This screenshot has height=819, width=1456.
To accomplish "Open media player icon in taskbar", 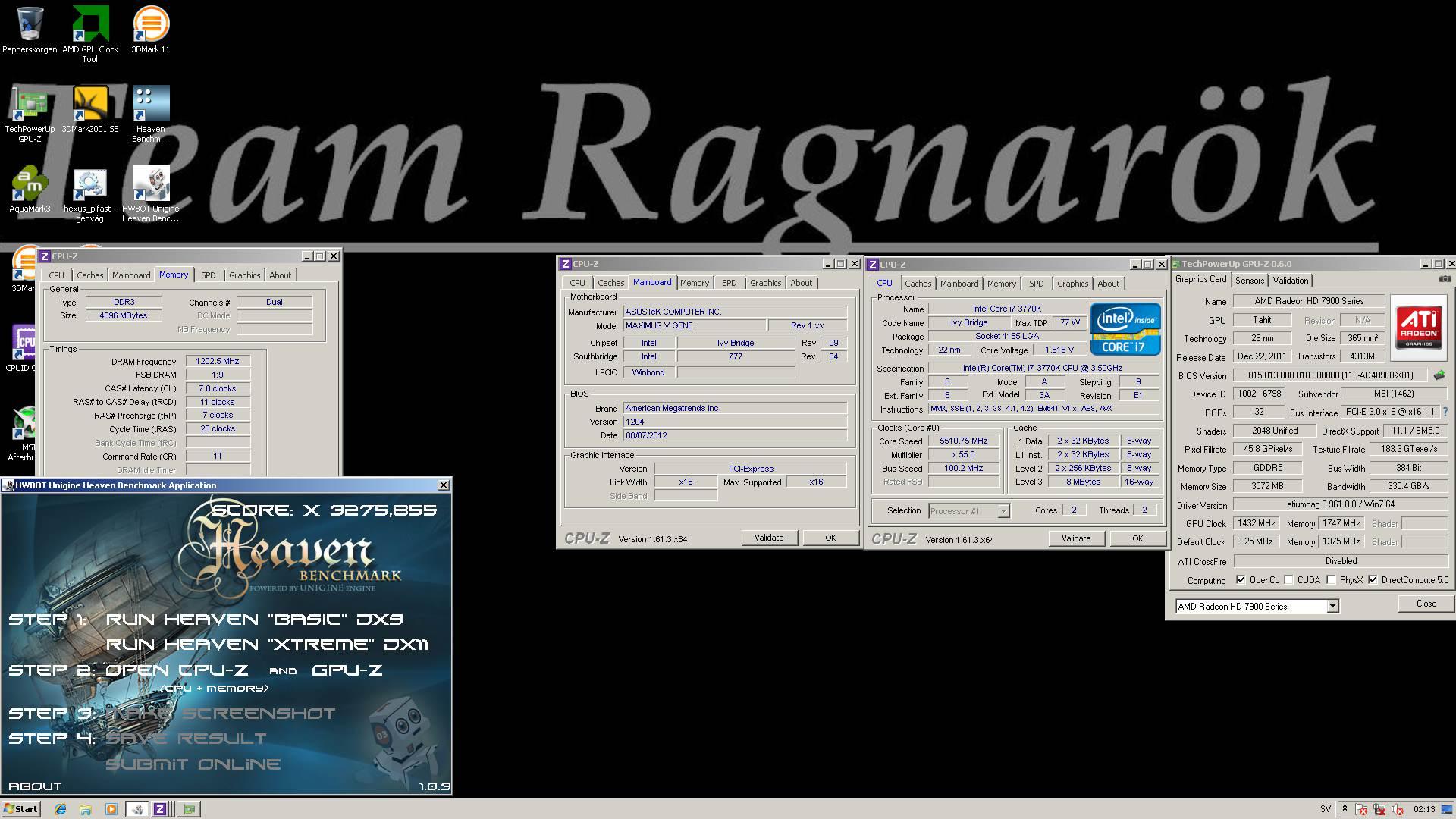I will [111, 809].
